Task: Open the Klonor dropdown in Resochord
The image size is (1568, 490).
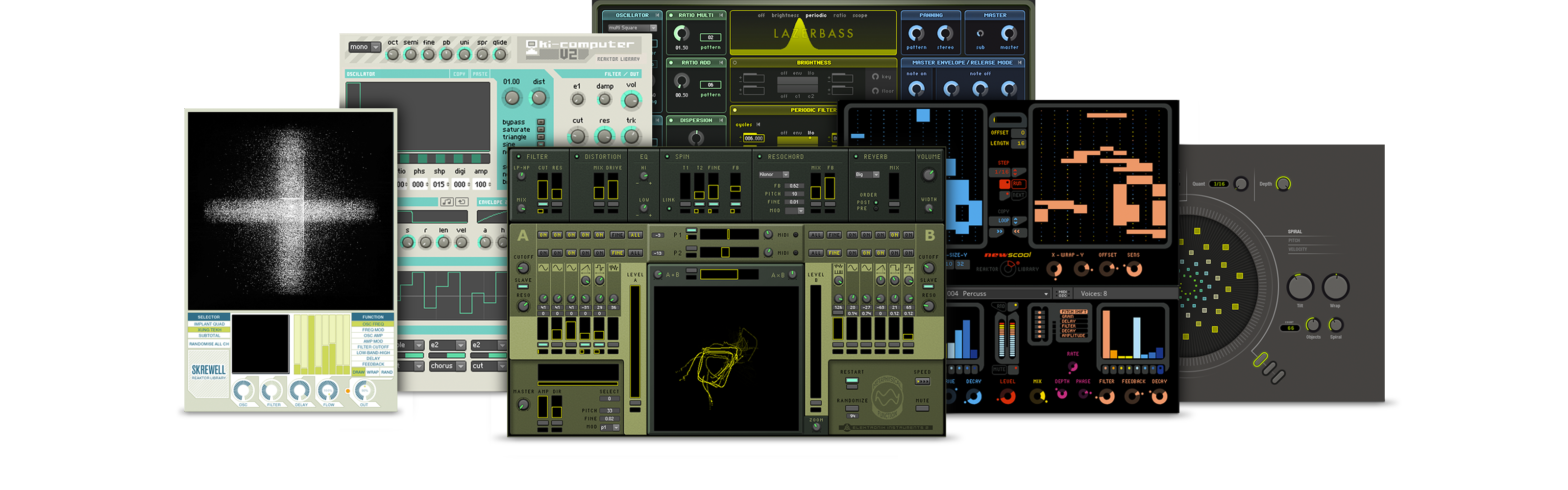Action: (x=774, y=175)
